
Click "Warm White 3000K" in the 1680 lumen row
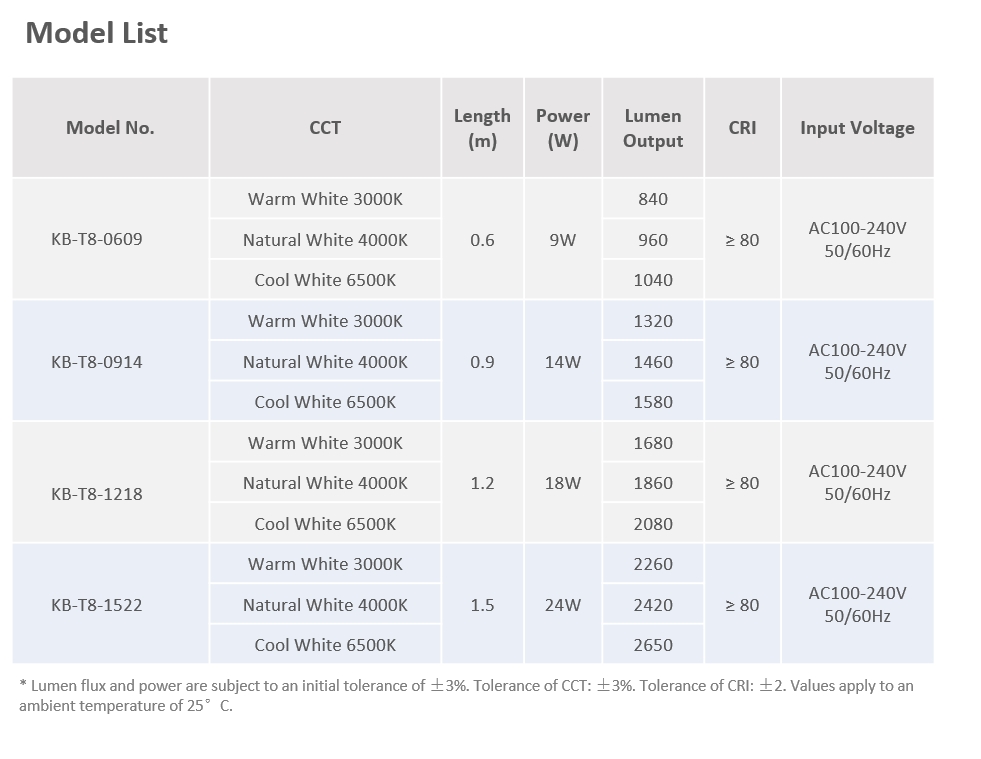pos(325,443)
